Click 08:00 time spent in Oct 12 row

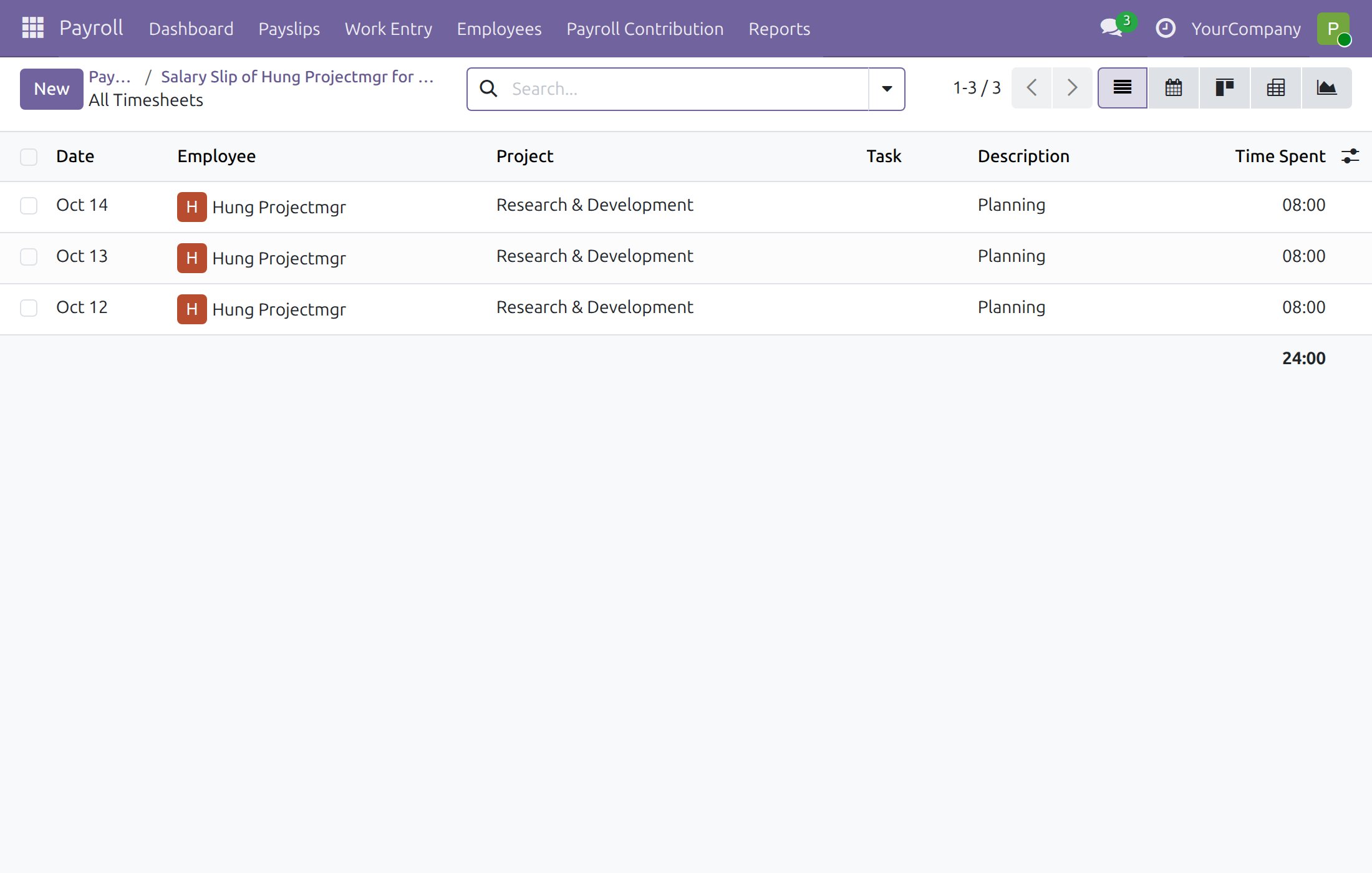1303,307
